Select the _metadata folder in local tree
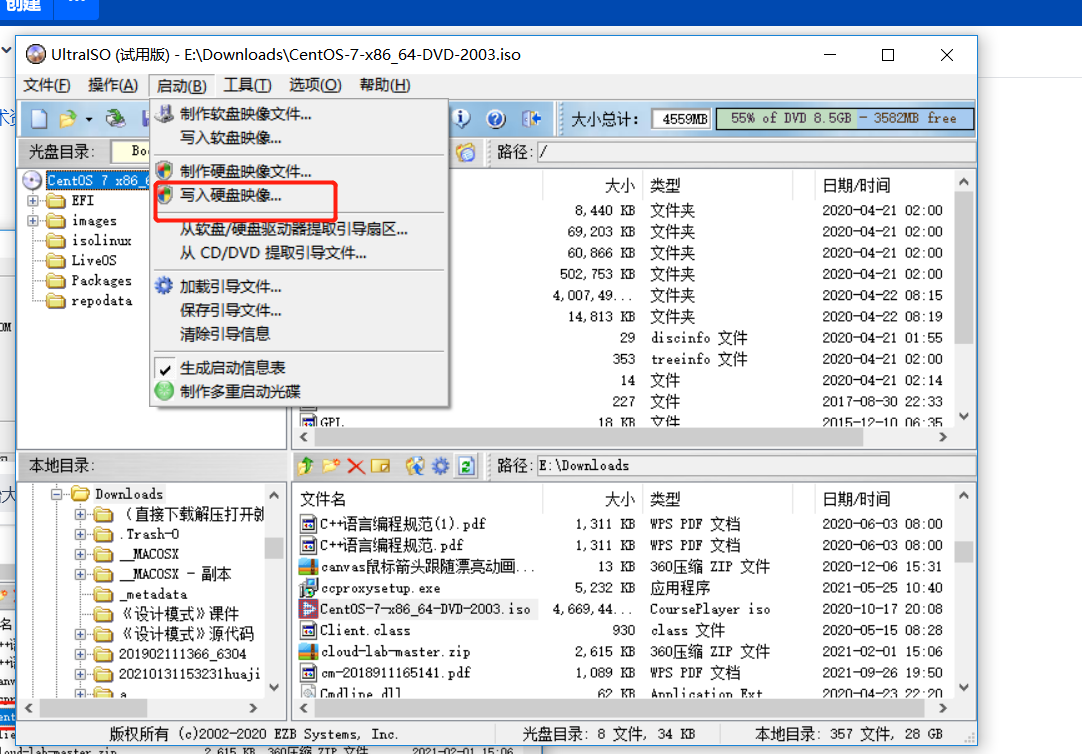 pos(153,595)
